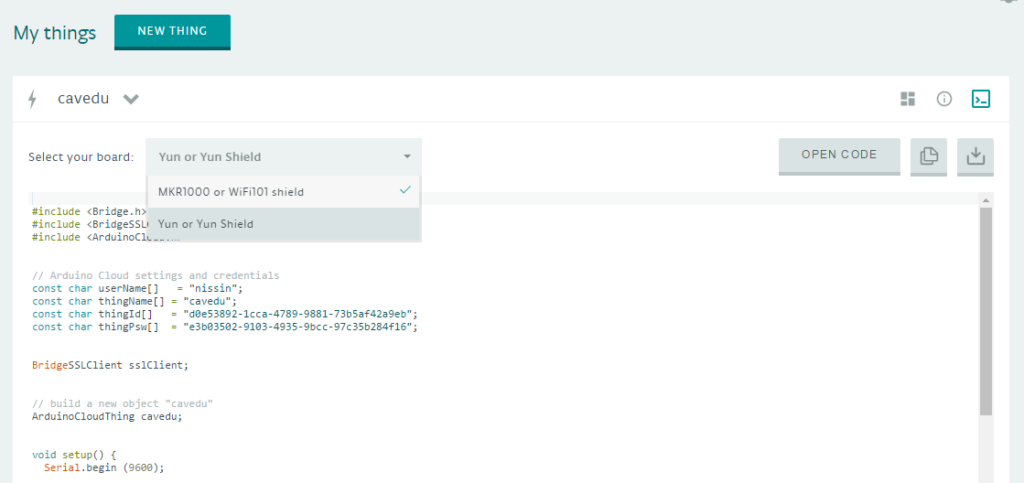The height and width of the screenshot is (483, 1024).
Task: Click the "Select your board:" label
Action: pyautogui.click(x=81, y=157)
